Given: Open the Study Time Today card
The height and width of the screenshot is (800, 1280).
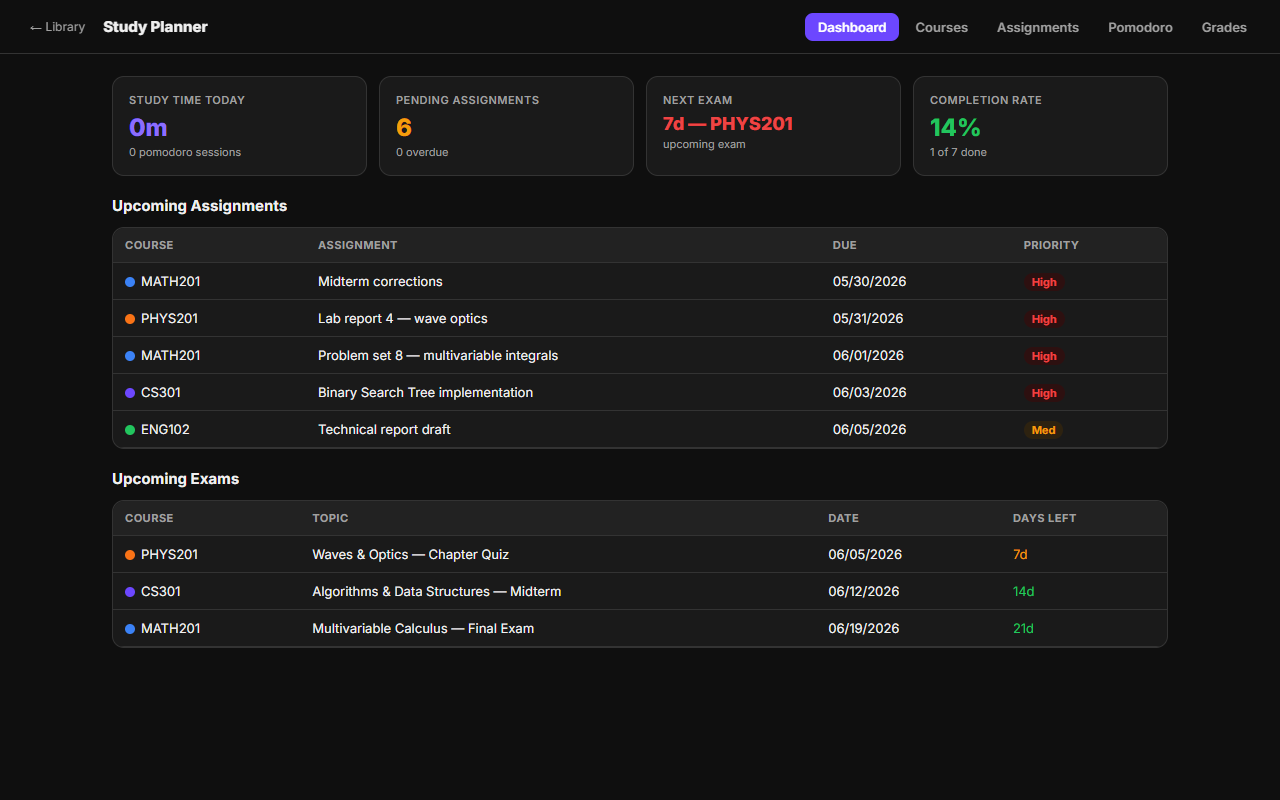Looking at the screenshot, I should (239, 126).
